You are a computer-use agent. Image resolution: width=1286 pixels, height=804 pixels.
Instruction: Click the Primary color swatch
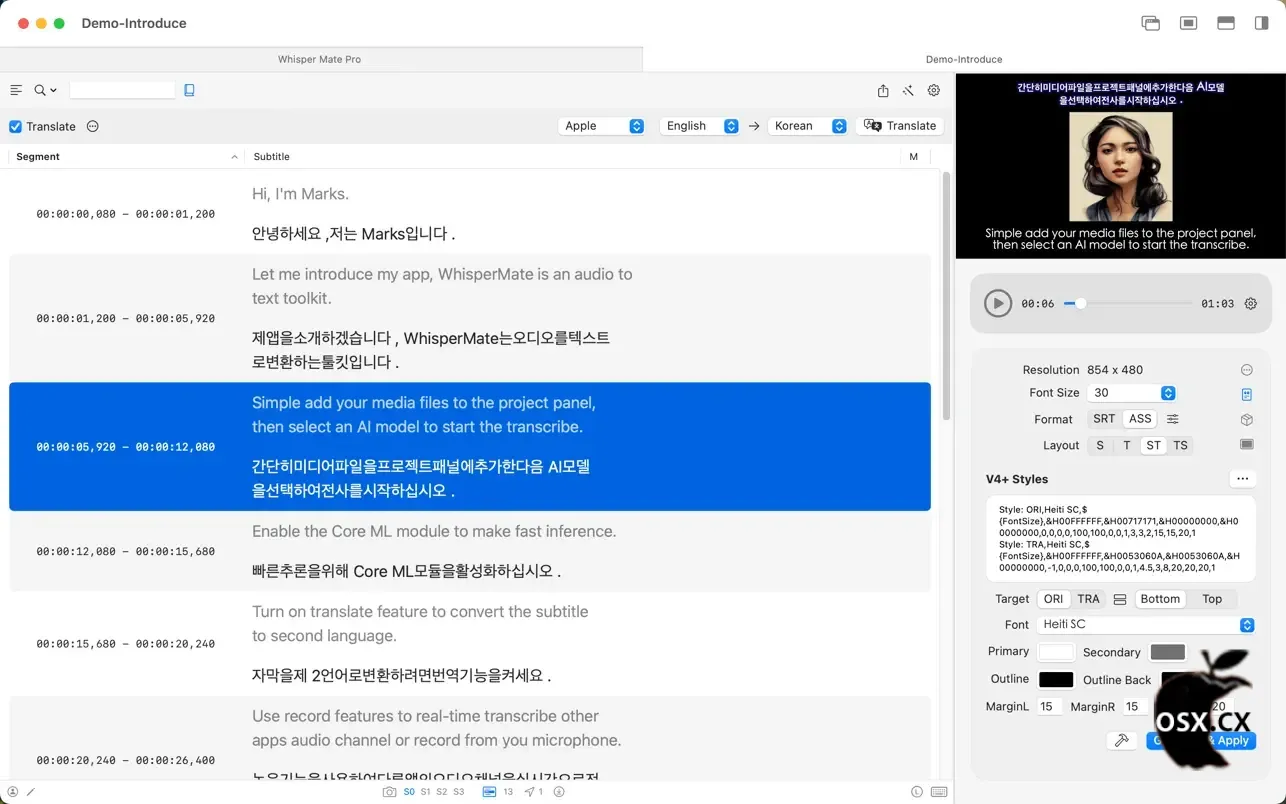[1056, 652]
